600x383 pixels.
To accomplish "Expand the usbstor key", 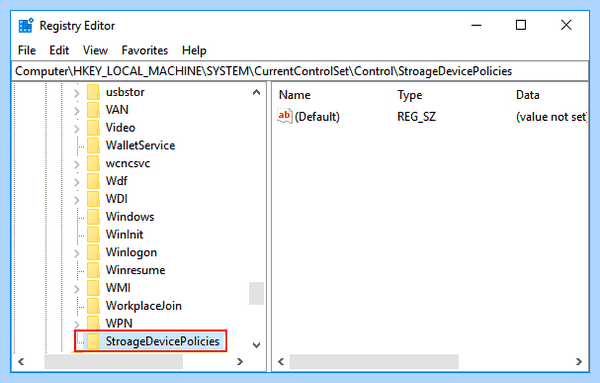I will tap(77, 93).
